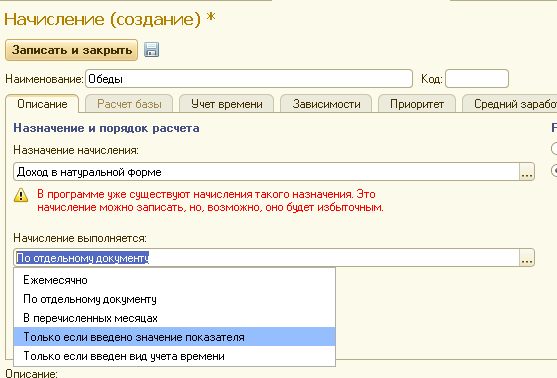
Task: Open the 'Приоритет' tab
Action: point(417,104)
